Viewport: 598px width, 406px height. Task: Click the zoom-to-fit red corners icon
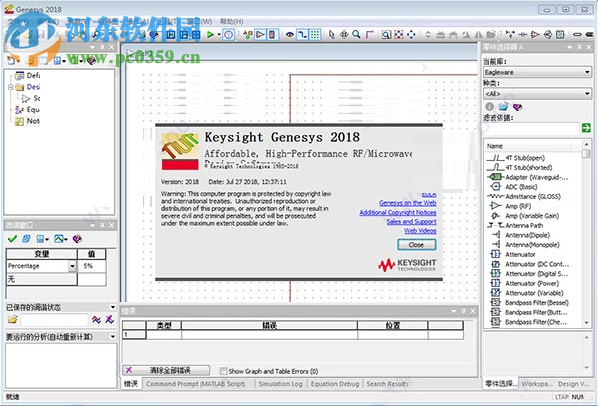(x=399, y=35)
